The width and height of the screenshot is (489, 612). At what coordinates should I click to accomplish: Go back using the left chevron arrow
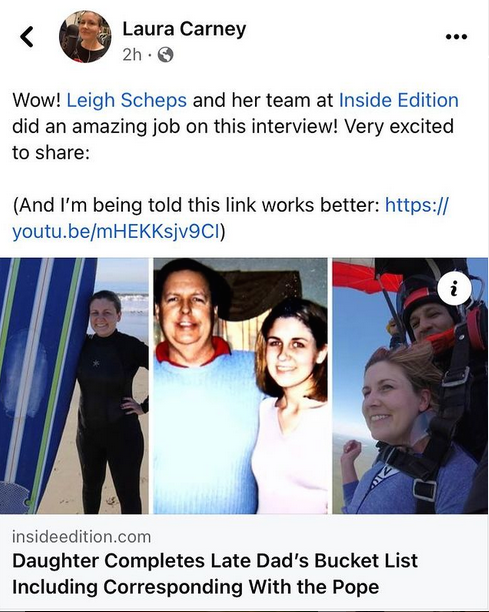[x=27, y=37]
